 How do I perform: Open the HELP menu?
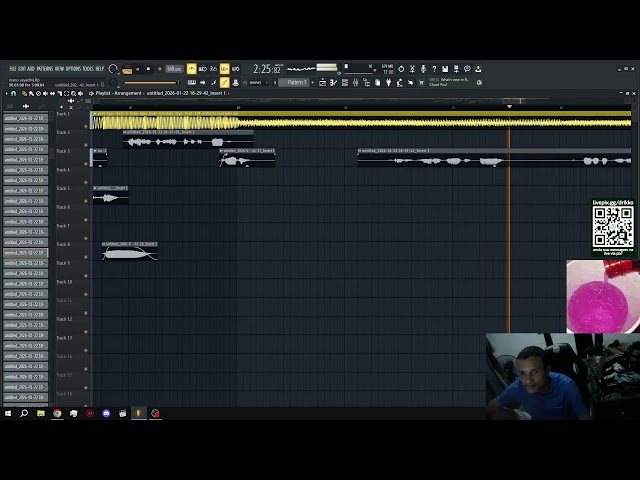pyautogui.click(x=100, y=69)
